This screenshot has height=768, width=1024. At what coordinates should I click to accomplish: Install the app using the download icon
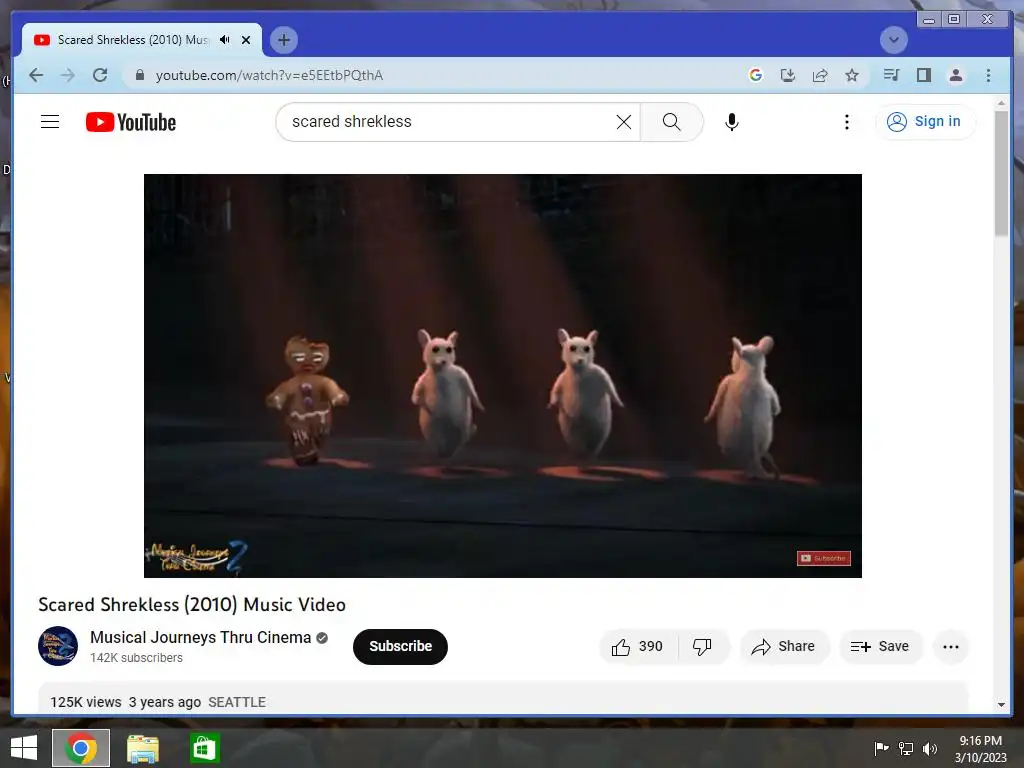(x=788, y=75)
